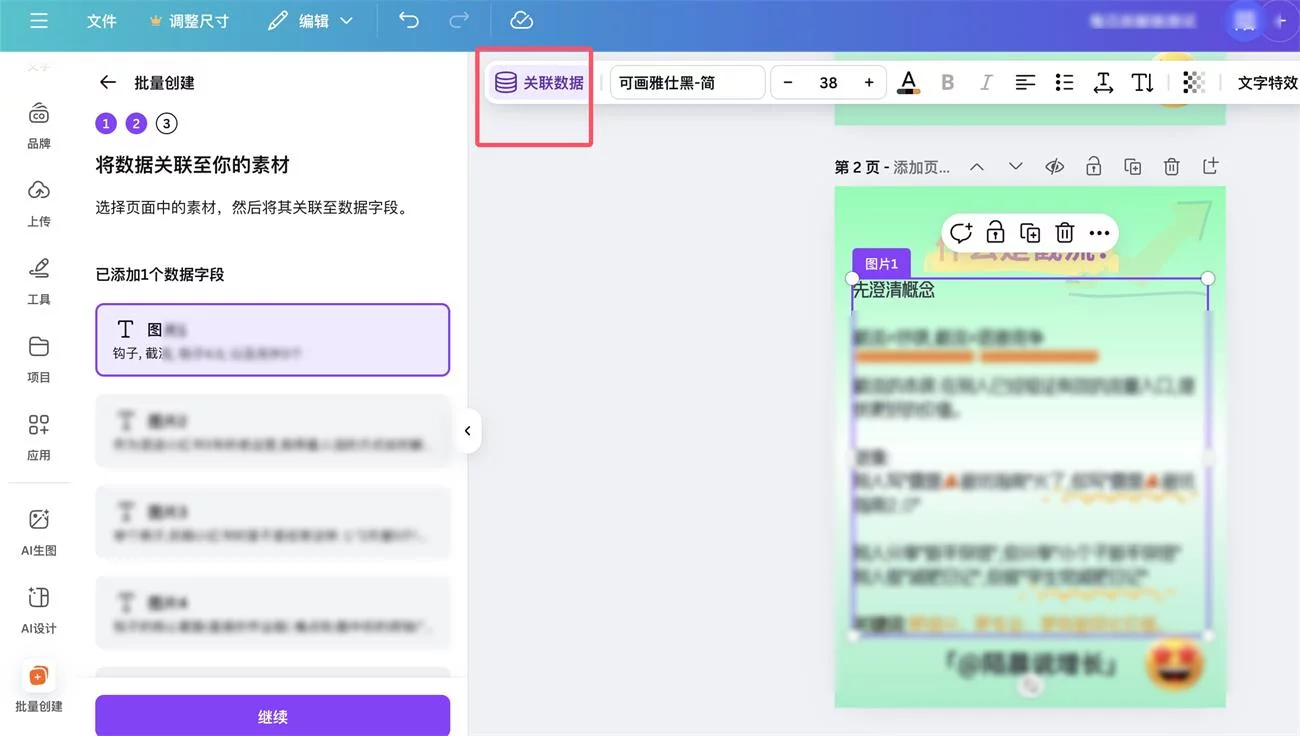Viewport: 1300px width, 736px height.
Task: Open the AI生图 panel in sidebar
Action: pos(38,528)
